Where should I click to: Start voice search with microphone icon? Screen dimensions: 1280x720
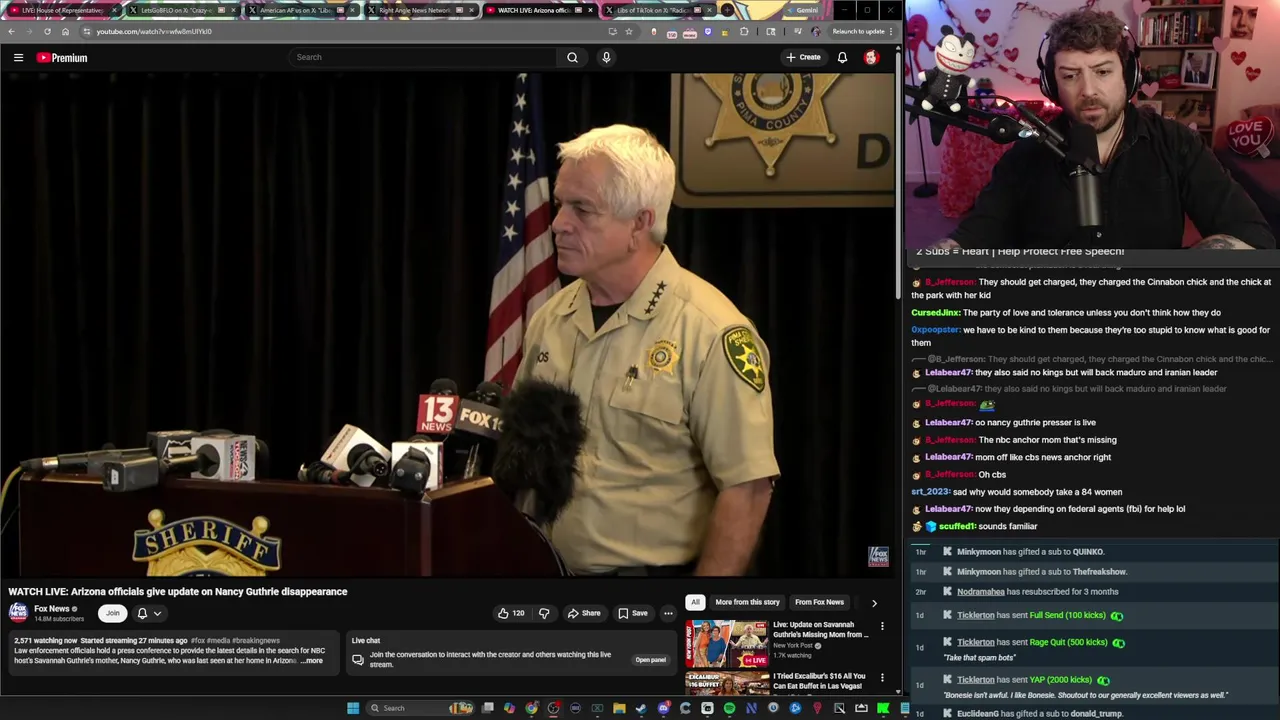coord(606,57)
